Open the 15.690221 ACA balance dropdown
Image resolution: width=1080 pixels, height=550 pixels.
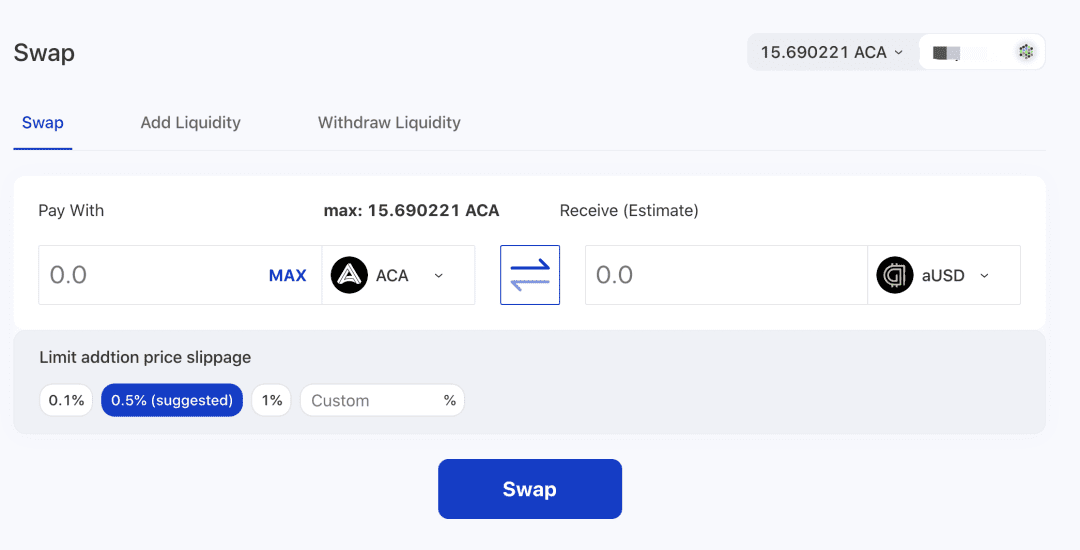pyautogui.click(x=832, y=52)
